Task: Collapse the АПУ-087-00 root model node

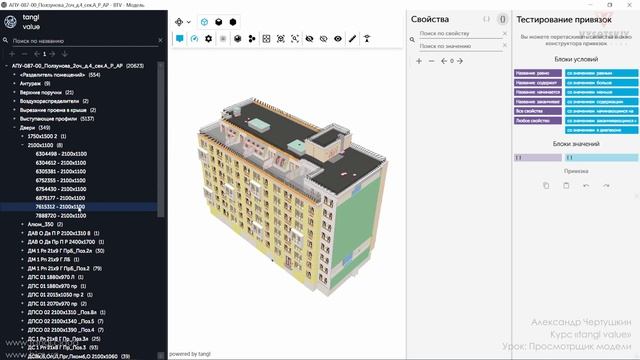Action: click(7, 66)
